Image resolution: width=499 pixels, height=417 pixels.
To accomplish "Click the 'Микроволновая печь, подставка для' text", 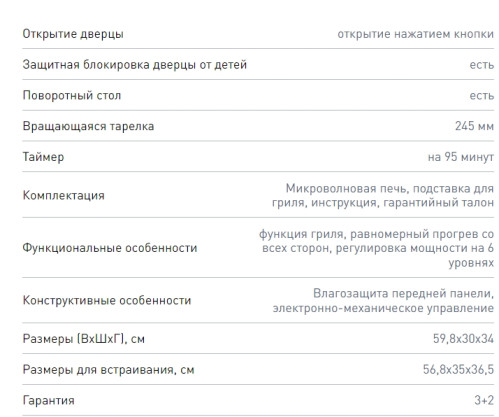I will point(390,189).
